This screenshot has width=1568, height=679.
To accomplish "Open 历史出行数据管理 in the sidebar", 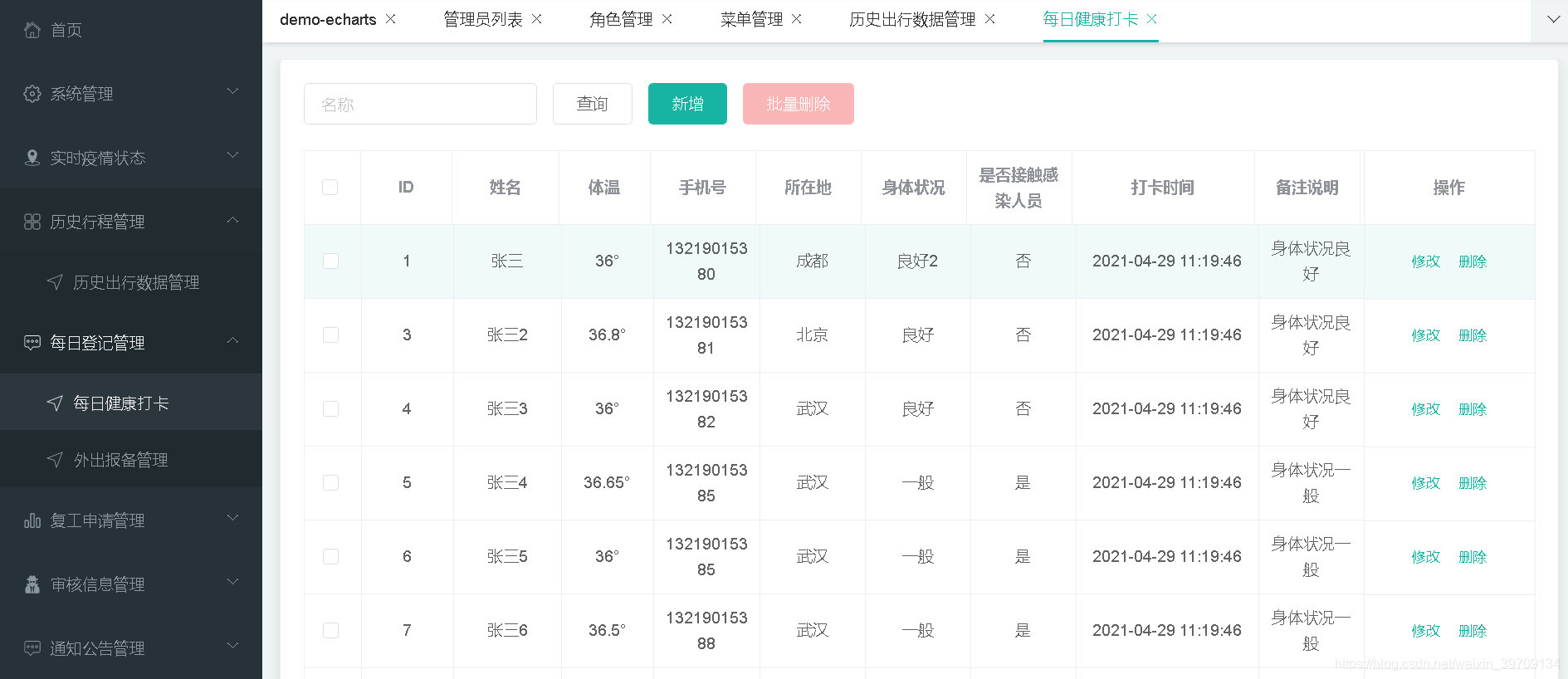I will [131, 282].
